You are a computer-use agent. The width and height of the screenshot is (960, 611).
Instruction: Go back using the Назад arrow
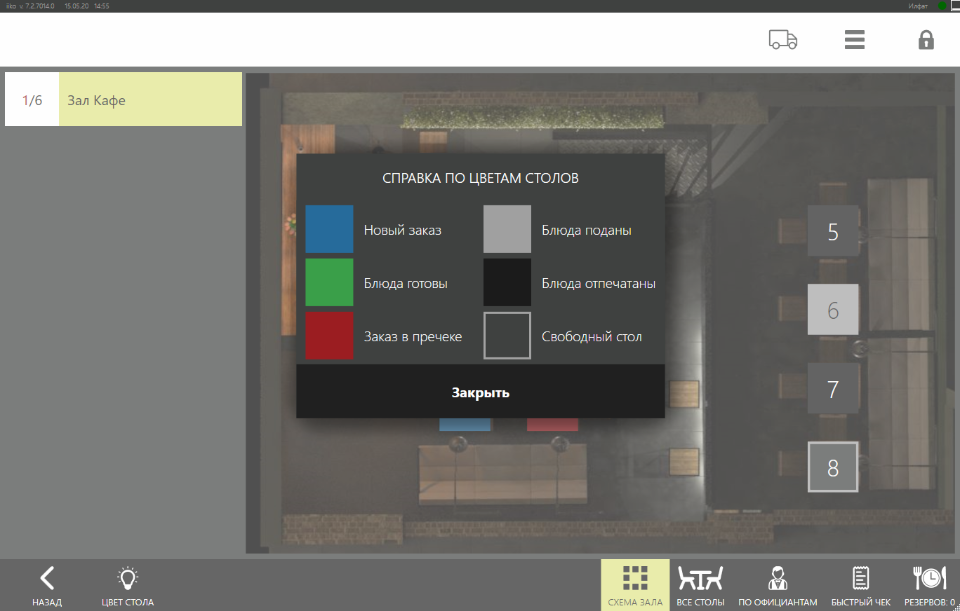[47, 585]
